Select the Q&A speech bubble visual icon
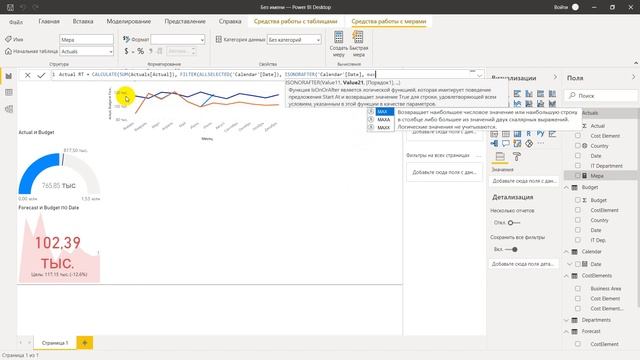 (506, 143)
